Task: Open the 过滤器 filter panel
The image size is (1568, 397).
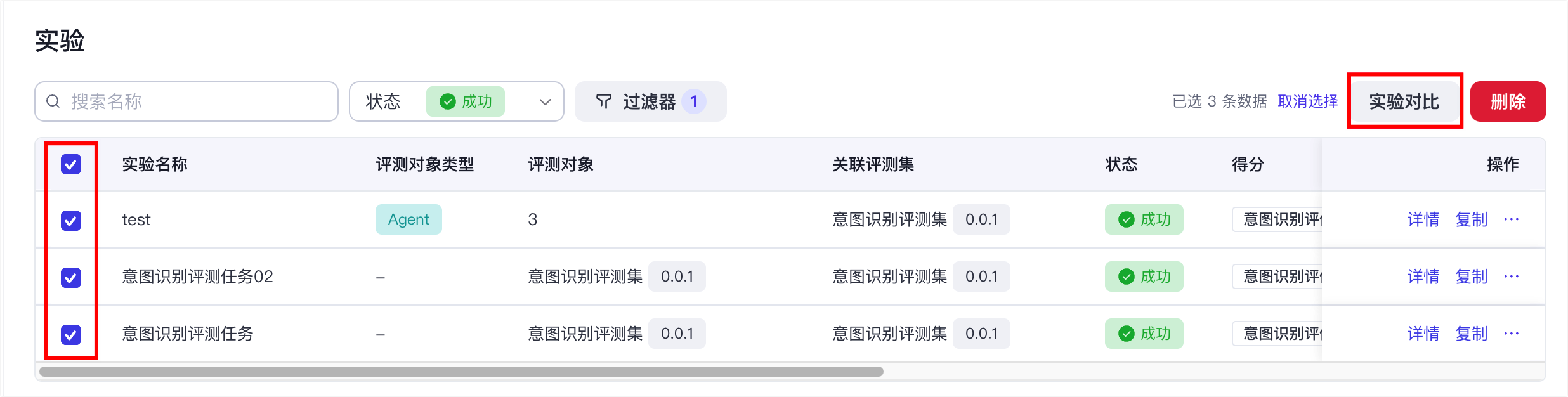Action: 648,101
